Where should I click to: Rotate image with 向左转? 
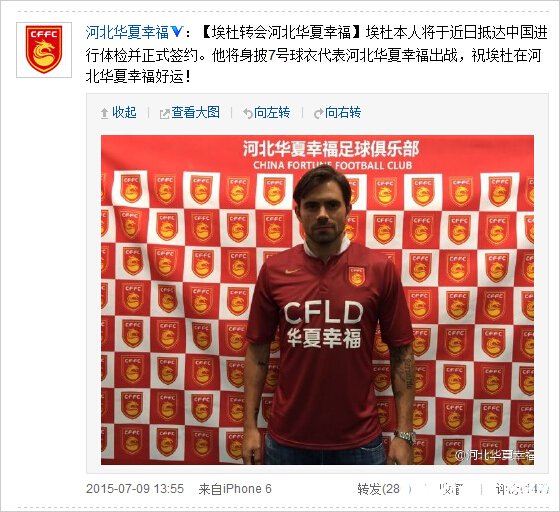point(272,112)
